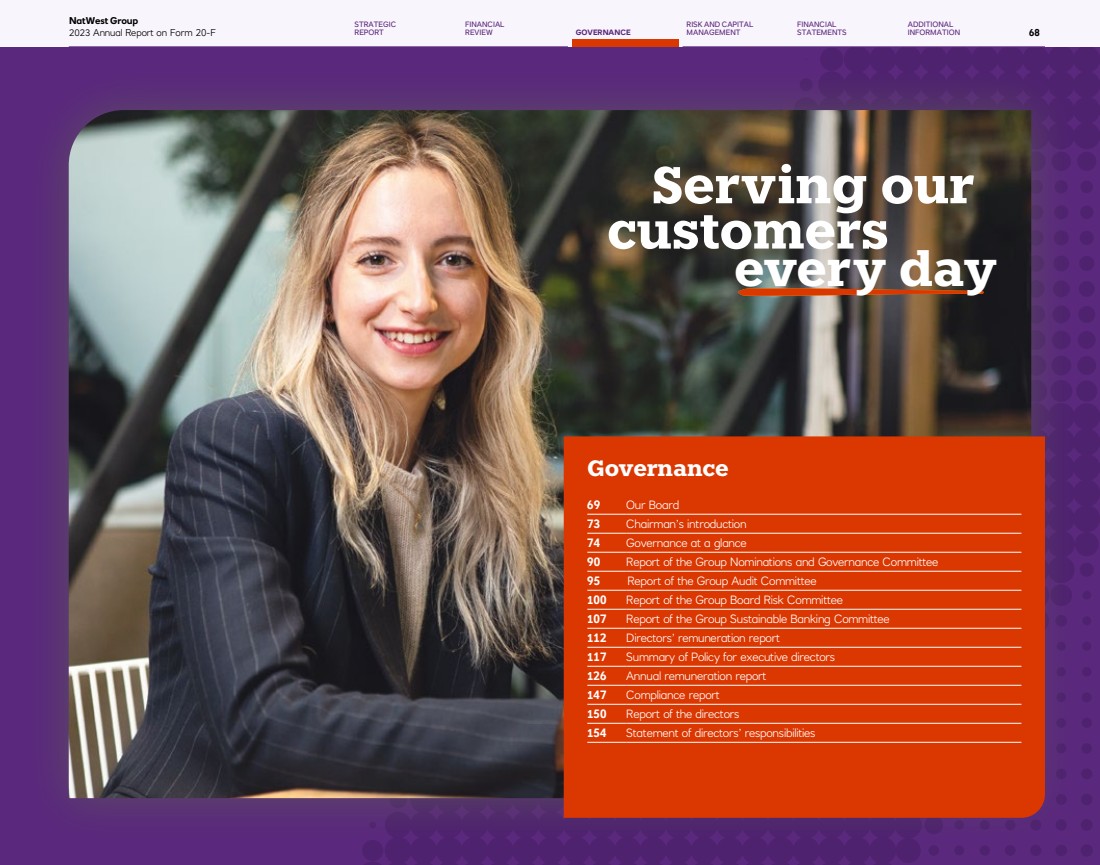Open the Directors' remuneration report
The width and height of the screenshot is (1100, 865).
[x=804, y=638]
